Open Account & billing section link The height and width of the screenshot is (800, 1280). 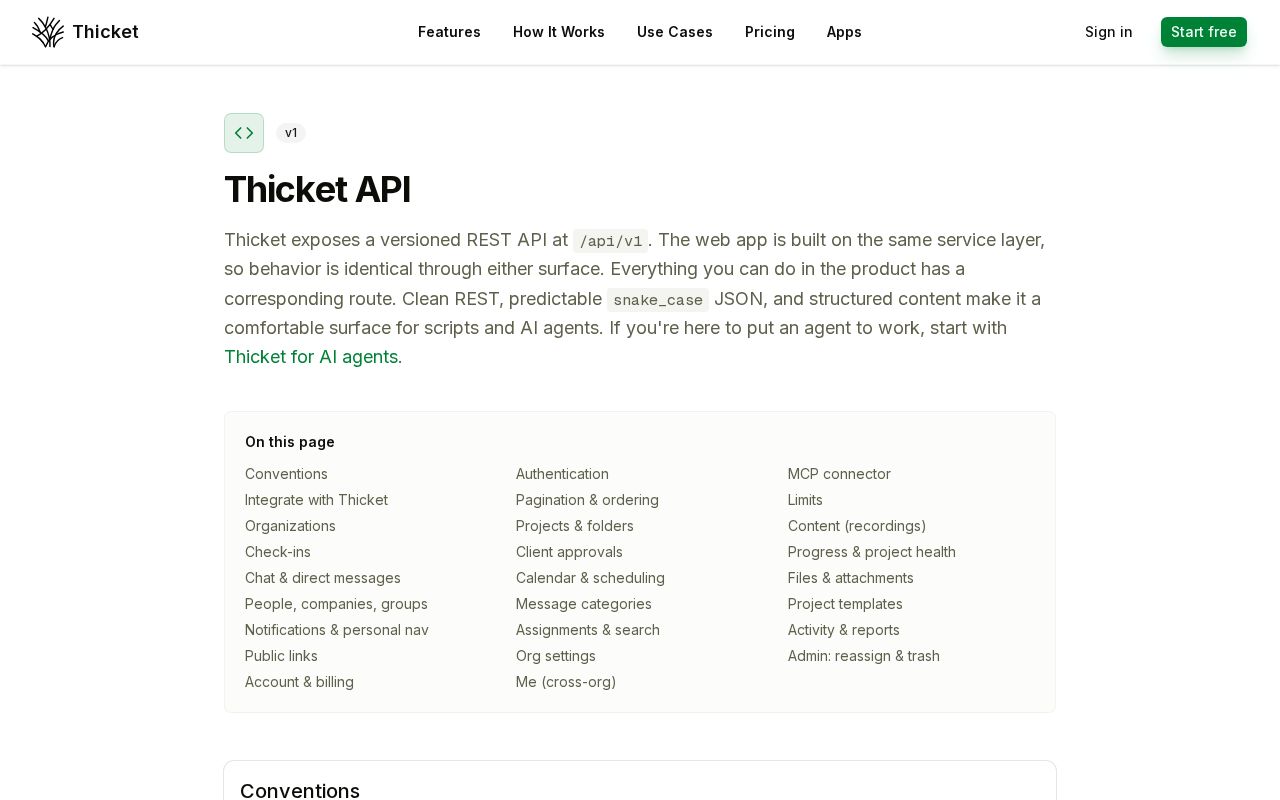pos(299,682)
